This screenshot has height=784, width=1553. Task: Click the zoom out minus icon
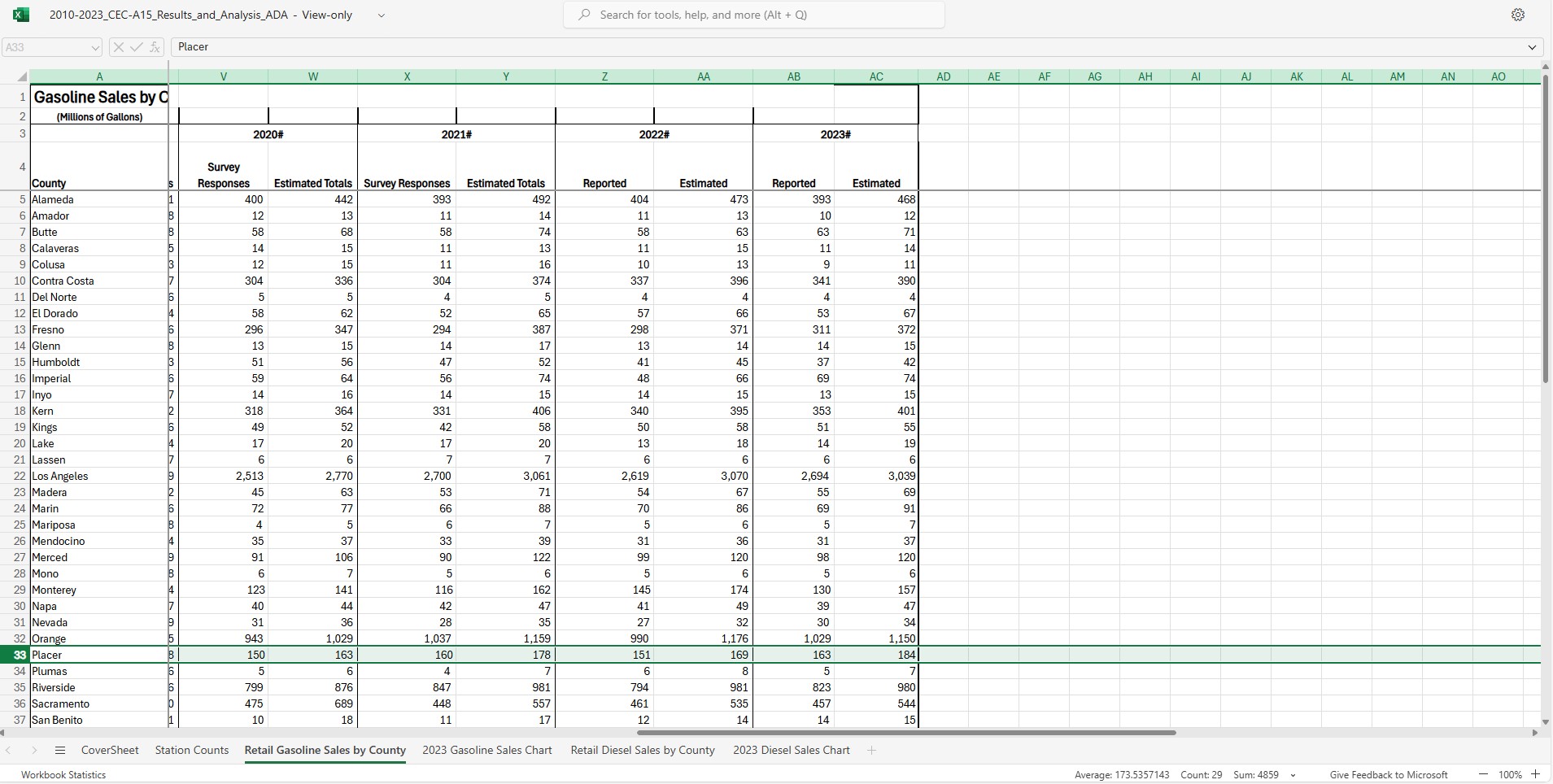click(1483, 774)
